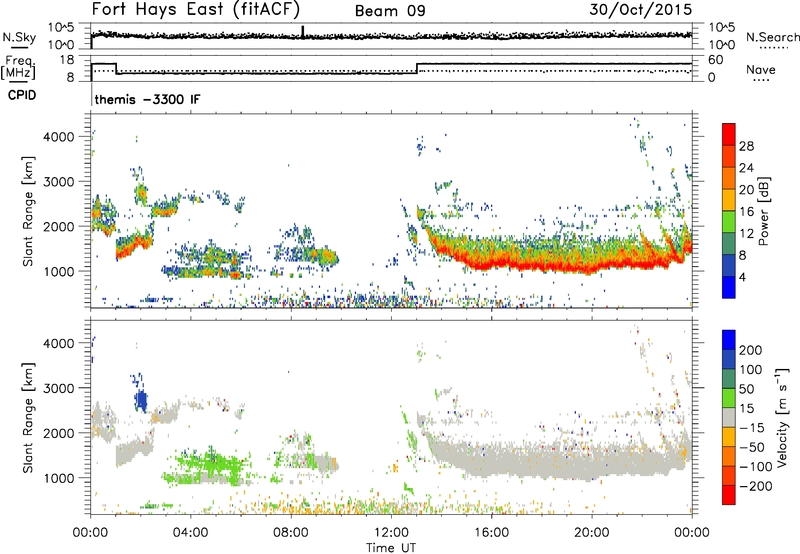Click the 200 value on Velocity scale
The image size is (800, 554).
click(751, 350)
